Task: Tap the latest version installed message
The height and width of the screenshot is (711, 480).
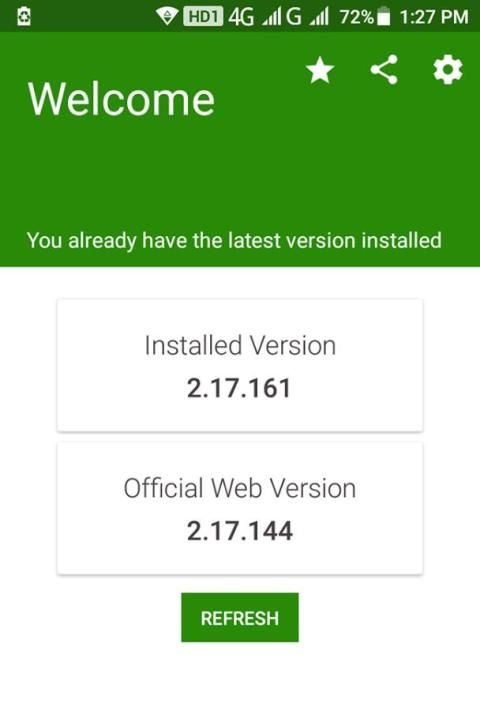Action: (234, 241)
